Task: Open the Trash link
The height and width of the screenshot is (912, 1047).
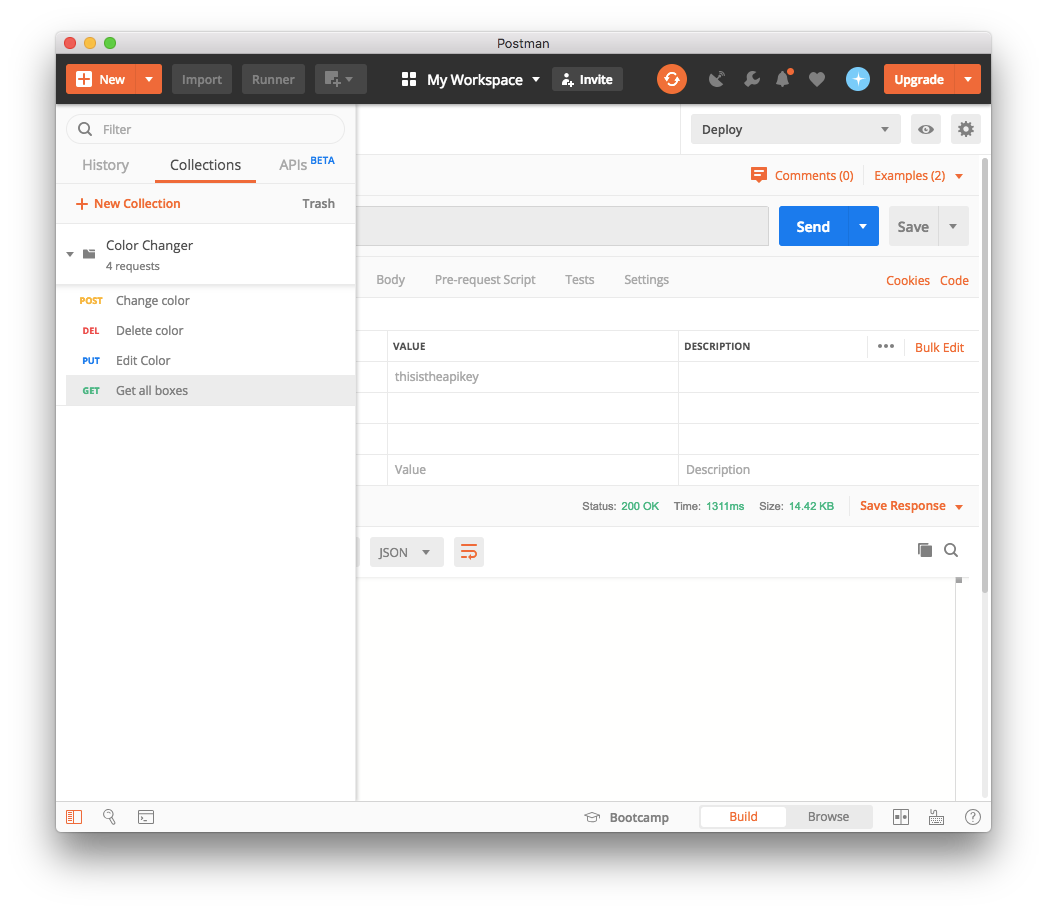Action: [x=319, y=204]
